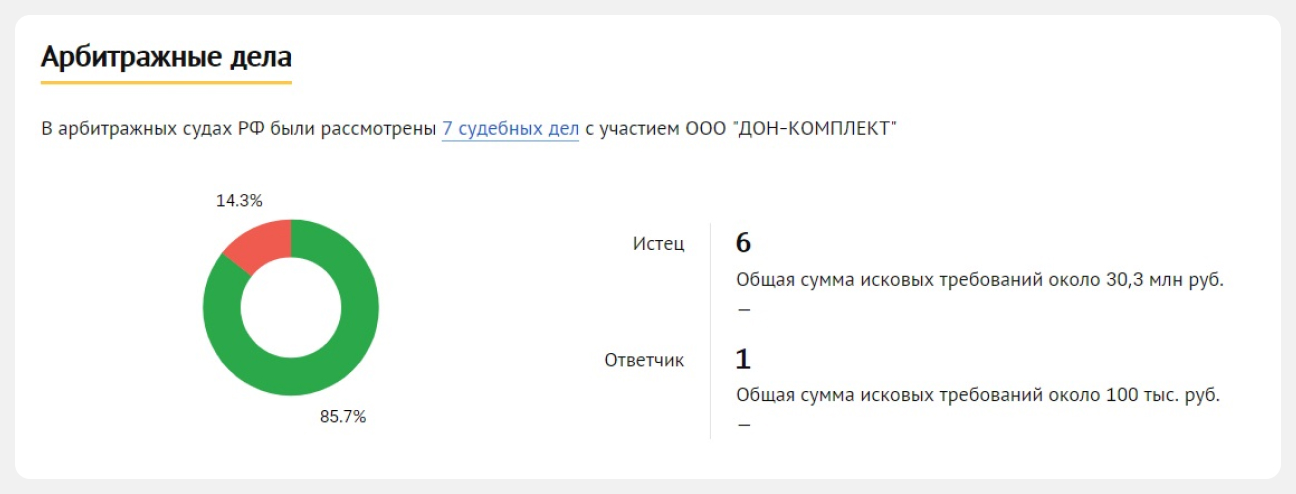
Task: Select the 14.3% chart label
Action: click(239, 201)
